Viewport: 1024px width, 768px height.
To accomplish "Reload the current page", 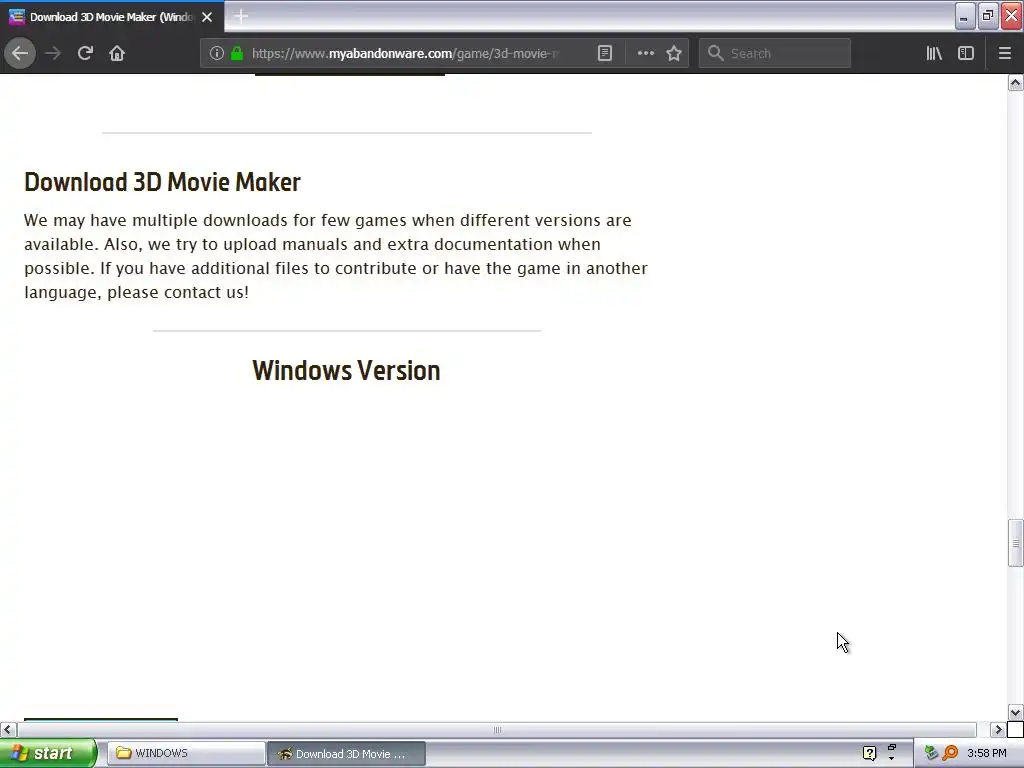I will click(x=85, y=53).
